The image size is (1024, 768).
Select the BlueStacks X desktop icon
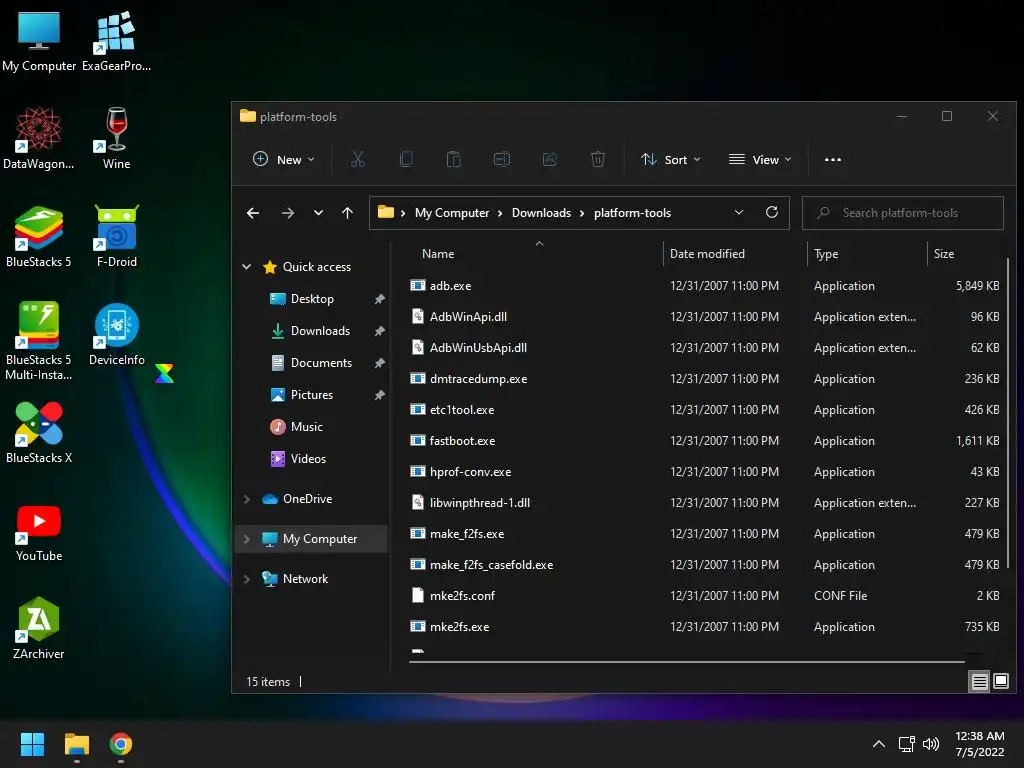[x=39, y=432]
